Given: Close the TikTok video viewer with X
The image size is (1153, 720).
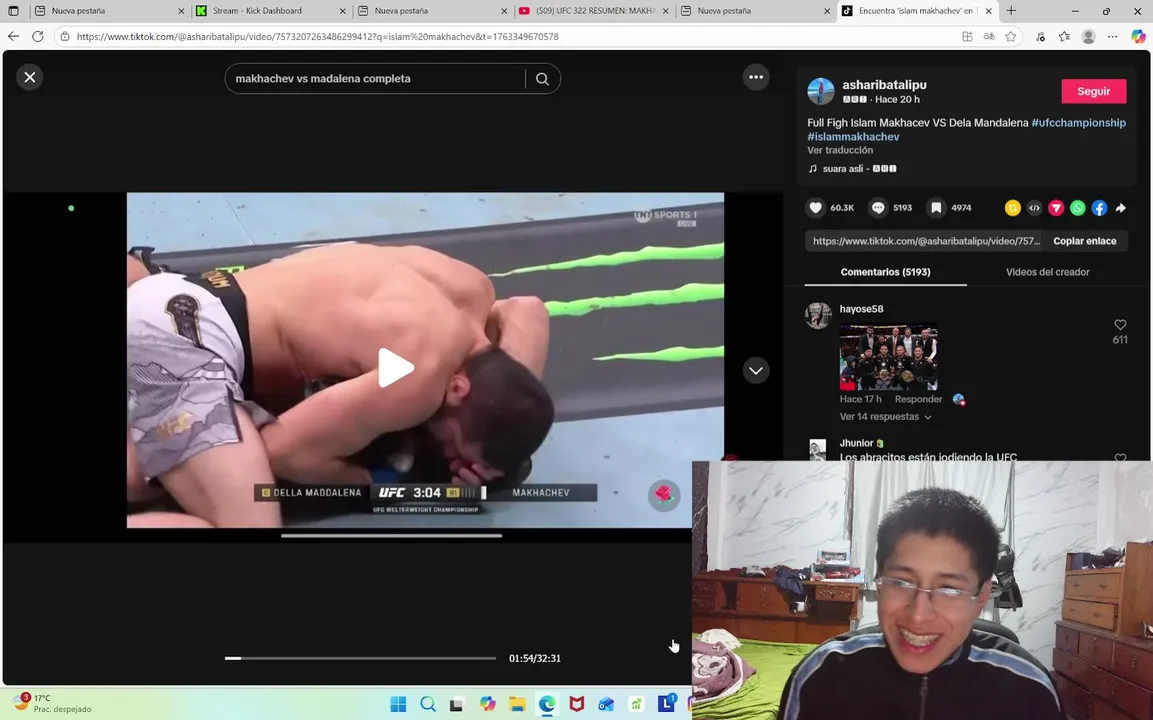Looking at the screenshot, I should pos(29,77).
